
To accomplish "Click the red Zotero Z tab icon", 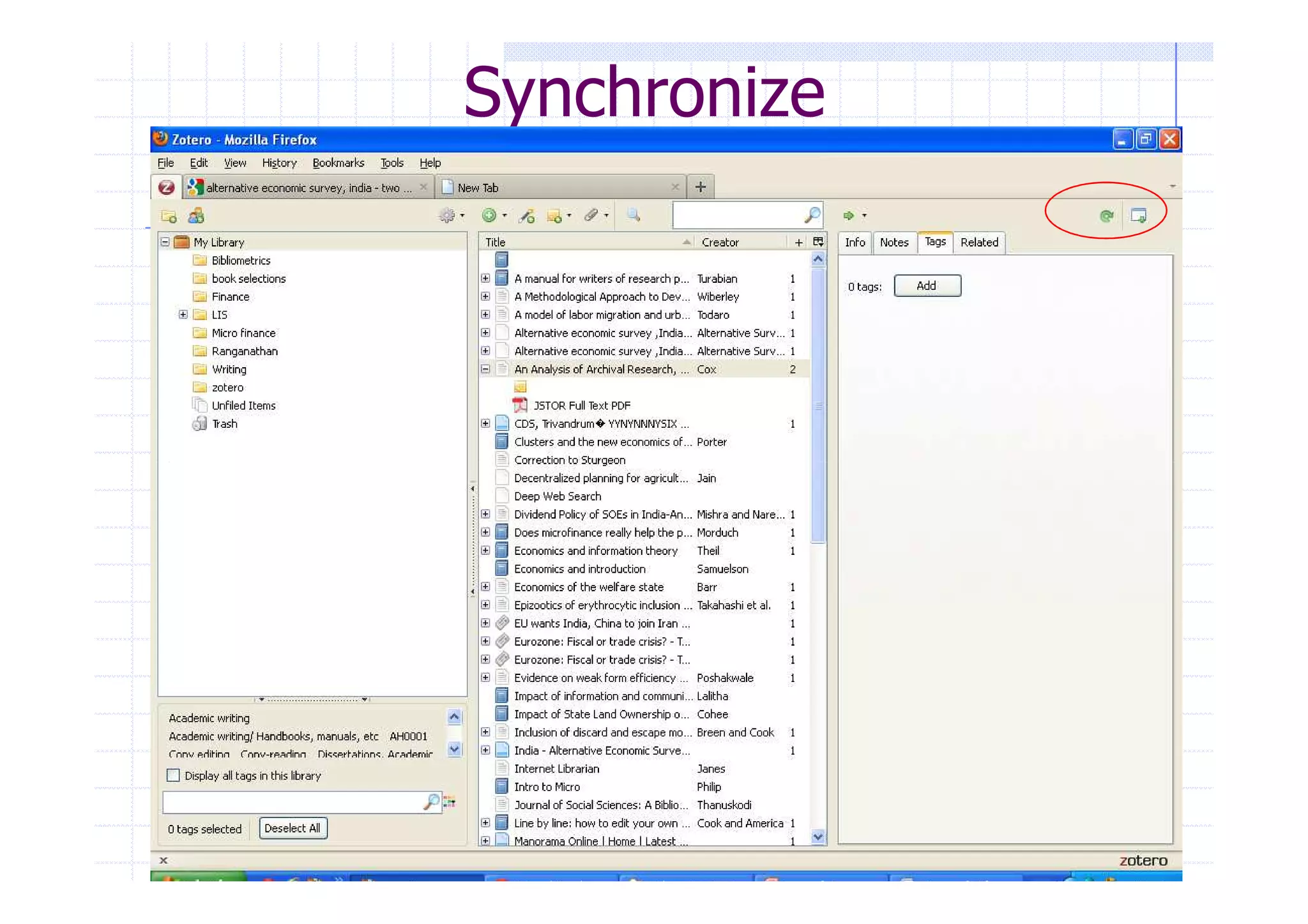I will pos(167,187).
